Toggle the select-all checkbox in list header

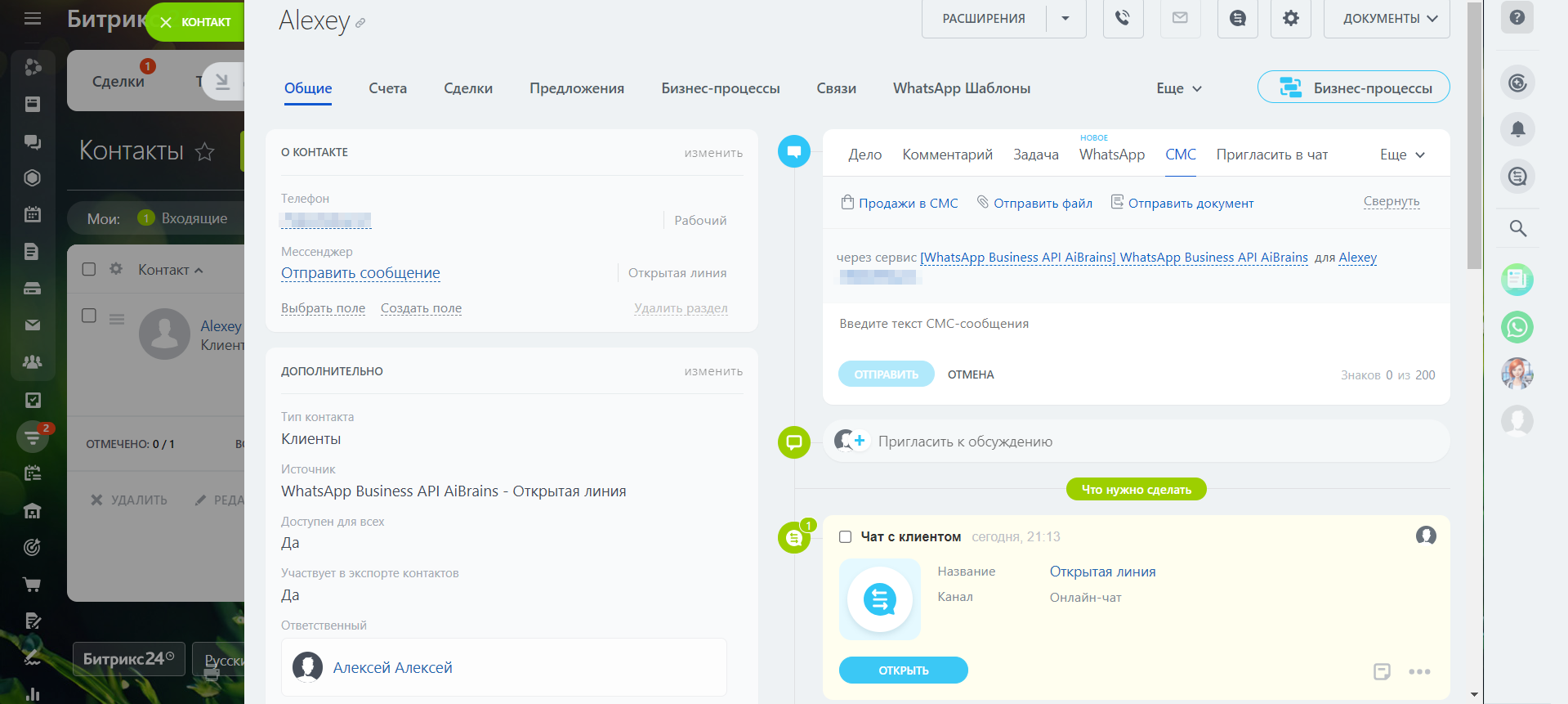point(89,269)
